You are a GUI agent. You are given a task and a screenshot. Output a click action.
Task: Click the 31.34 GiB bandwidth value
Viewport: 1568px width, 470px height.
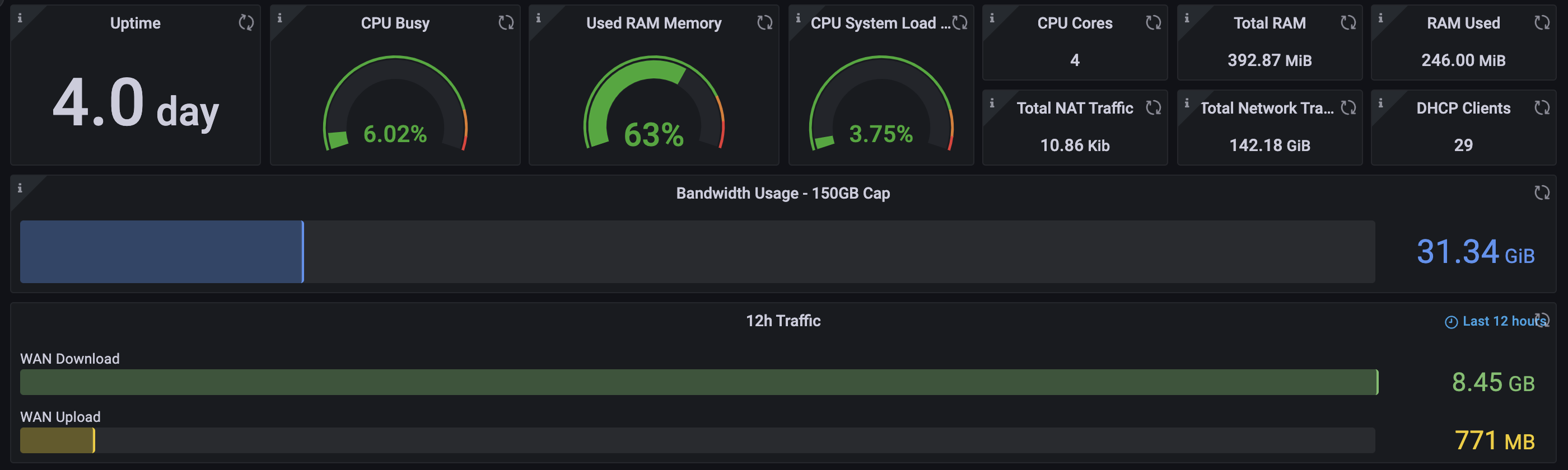pyautogui.click(x=1476, y=252)
